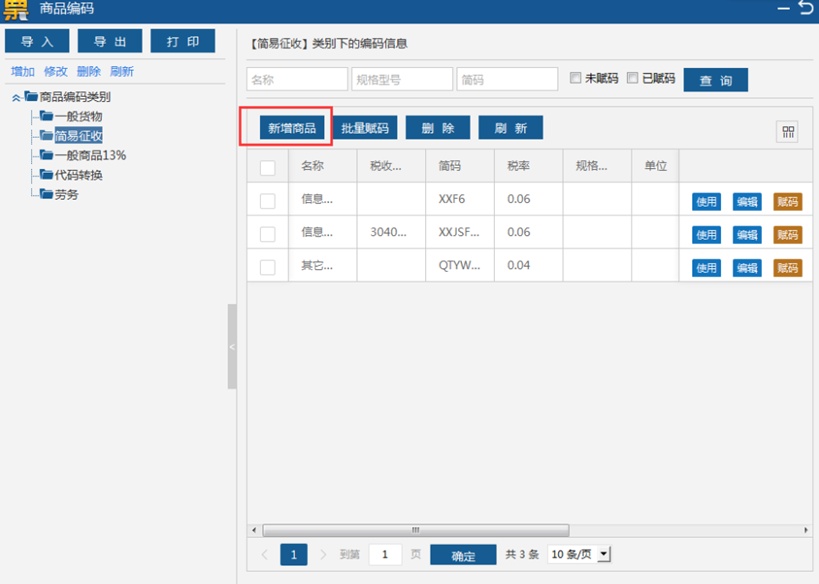Click the scrollbar left arrow
The width and height of the screenshot is (819, 584).
254,530
